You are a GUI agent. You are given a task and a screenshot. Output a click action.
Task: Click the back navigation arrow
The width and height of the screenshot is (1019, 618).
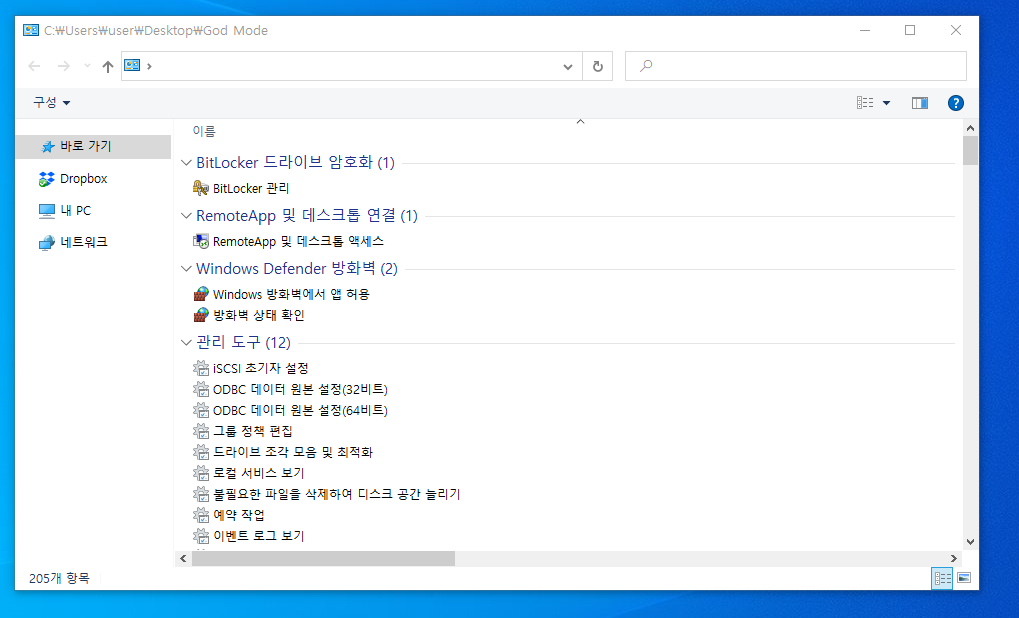point(34,66)
